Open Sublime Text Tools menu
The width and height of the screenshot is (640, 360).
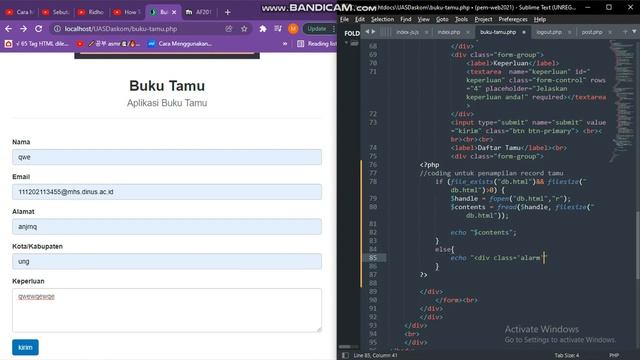pyautogui.click(x=461, y=19)
